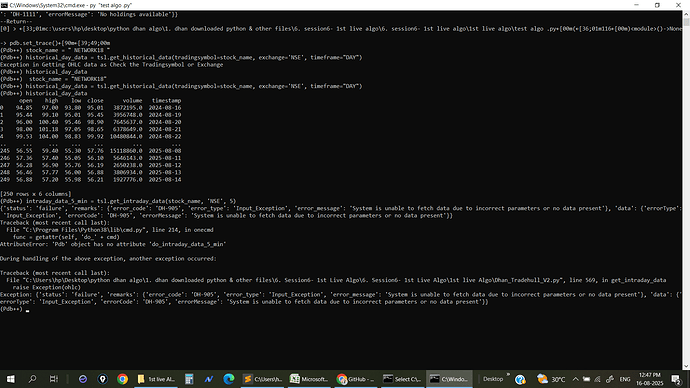Open the location-pin app in taskbar
The image size is (690, 388).
coord(103,379)
